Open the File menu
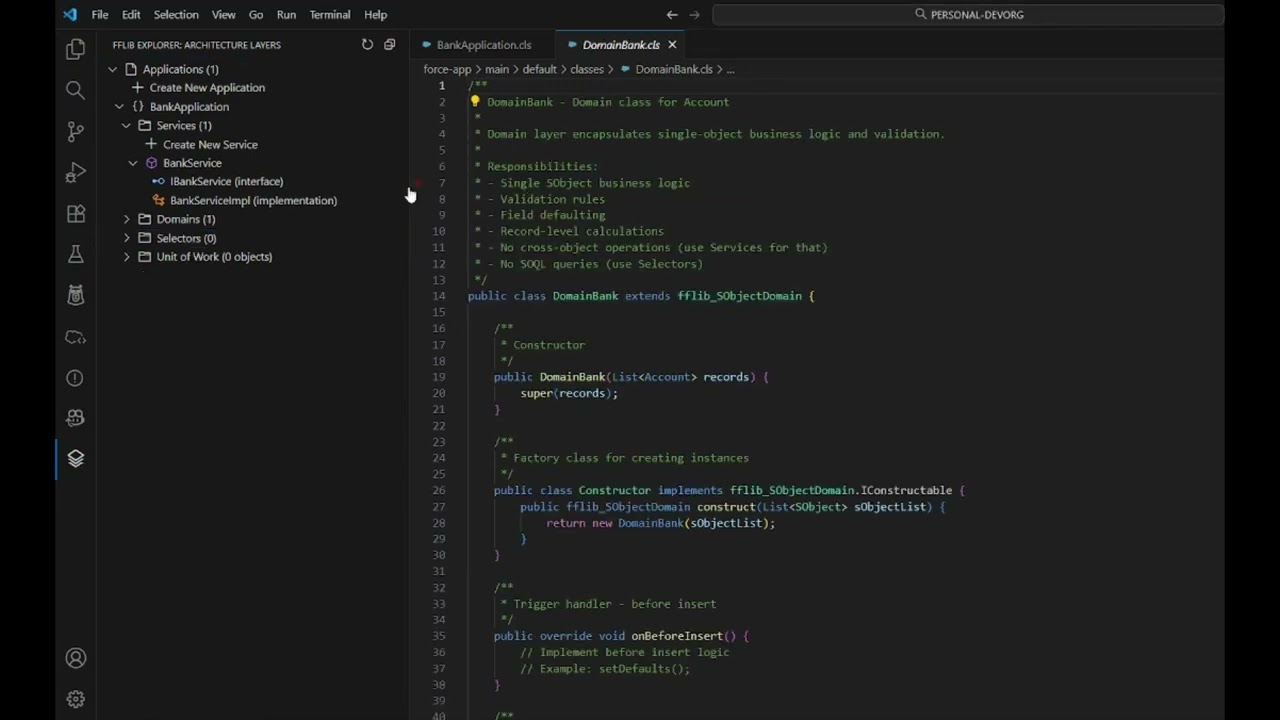 [x=100, y=15]
